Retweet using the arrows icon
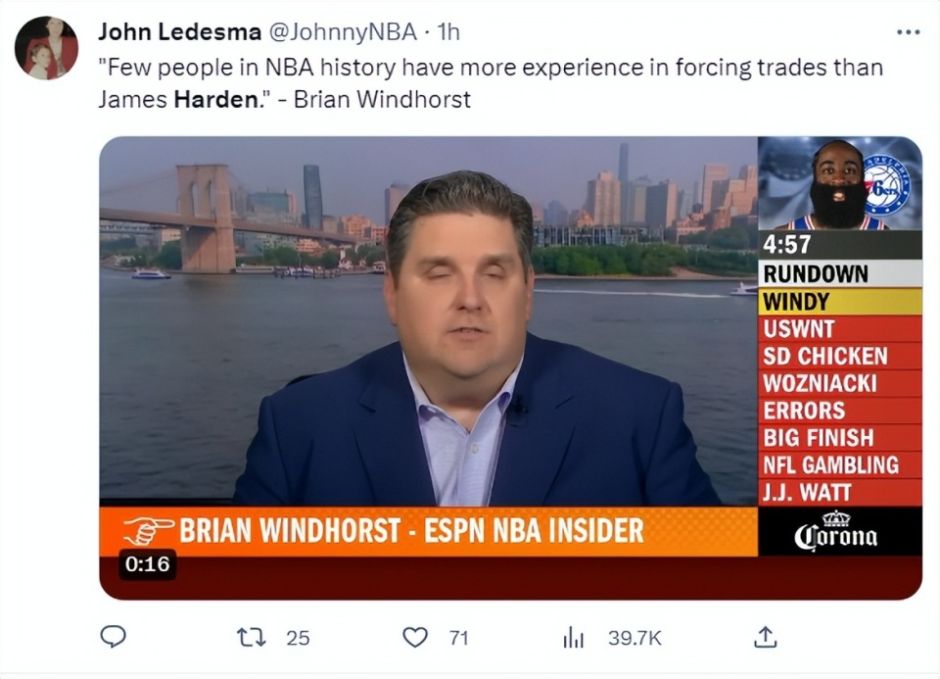The height and width of the screenshot is (679, 940). pos(252,638)
